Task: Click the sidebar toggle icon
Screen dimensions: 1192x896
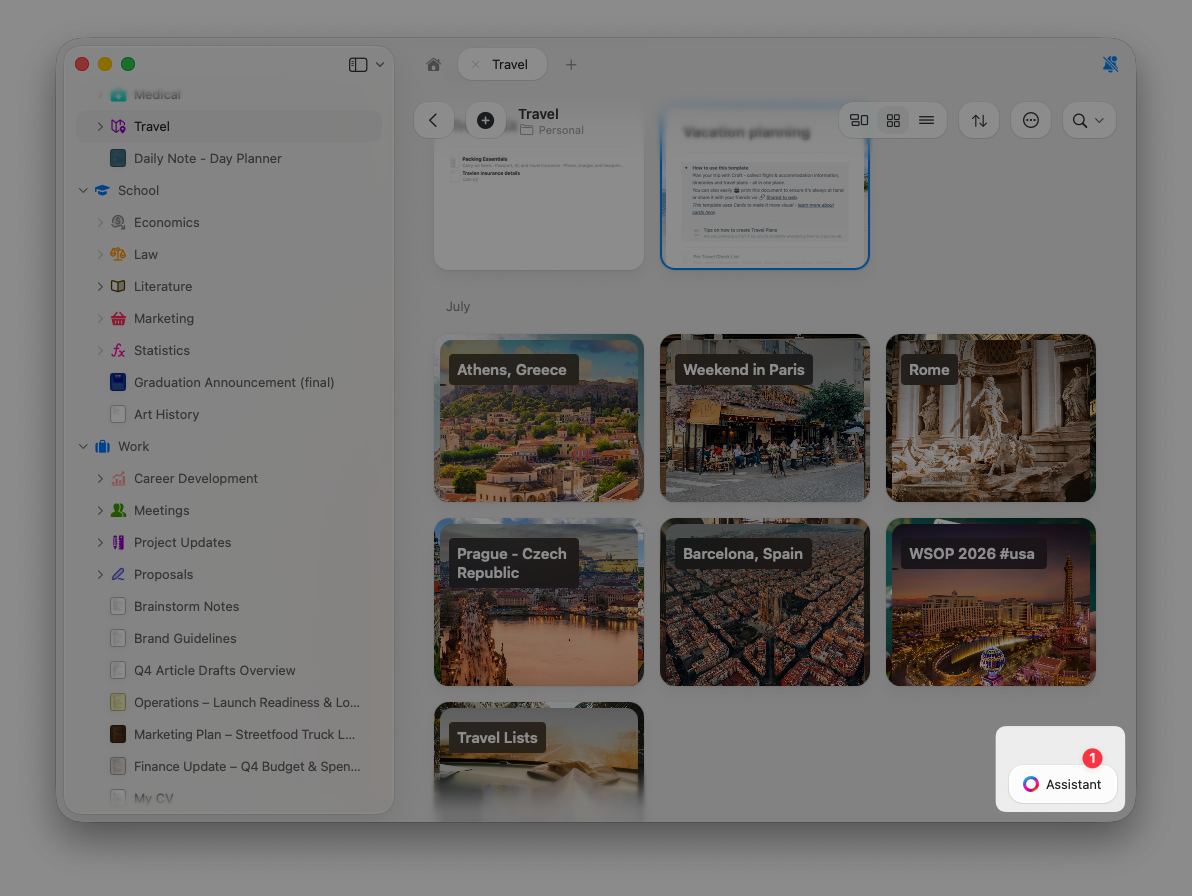Action: pos(358,65)
